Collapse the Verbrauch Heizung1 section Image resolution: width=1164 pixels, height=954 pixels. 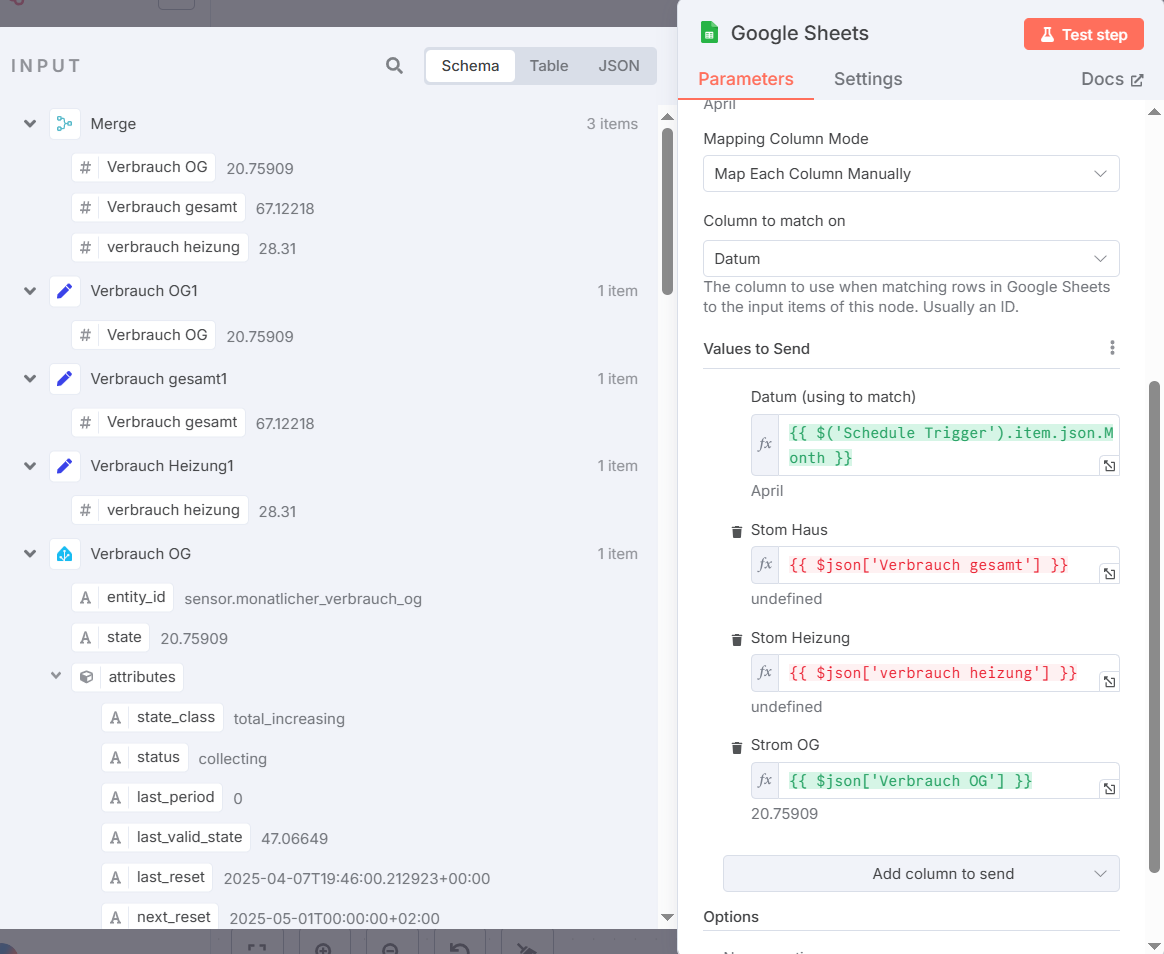click(30, 466)
